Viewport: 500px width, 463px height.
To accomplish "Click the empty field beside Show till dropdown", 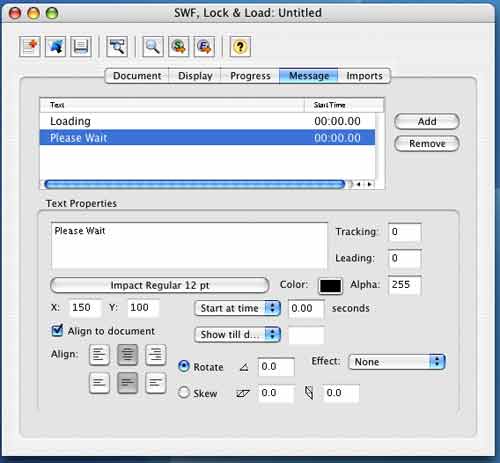I will pyautogui.click(x=306, y=335).
